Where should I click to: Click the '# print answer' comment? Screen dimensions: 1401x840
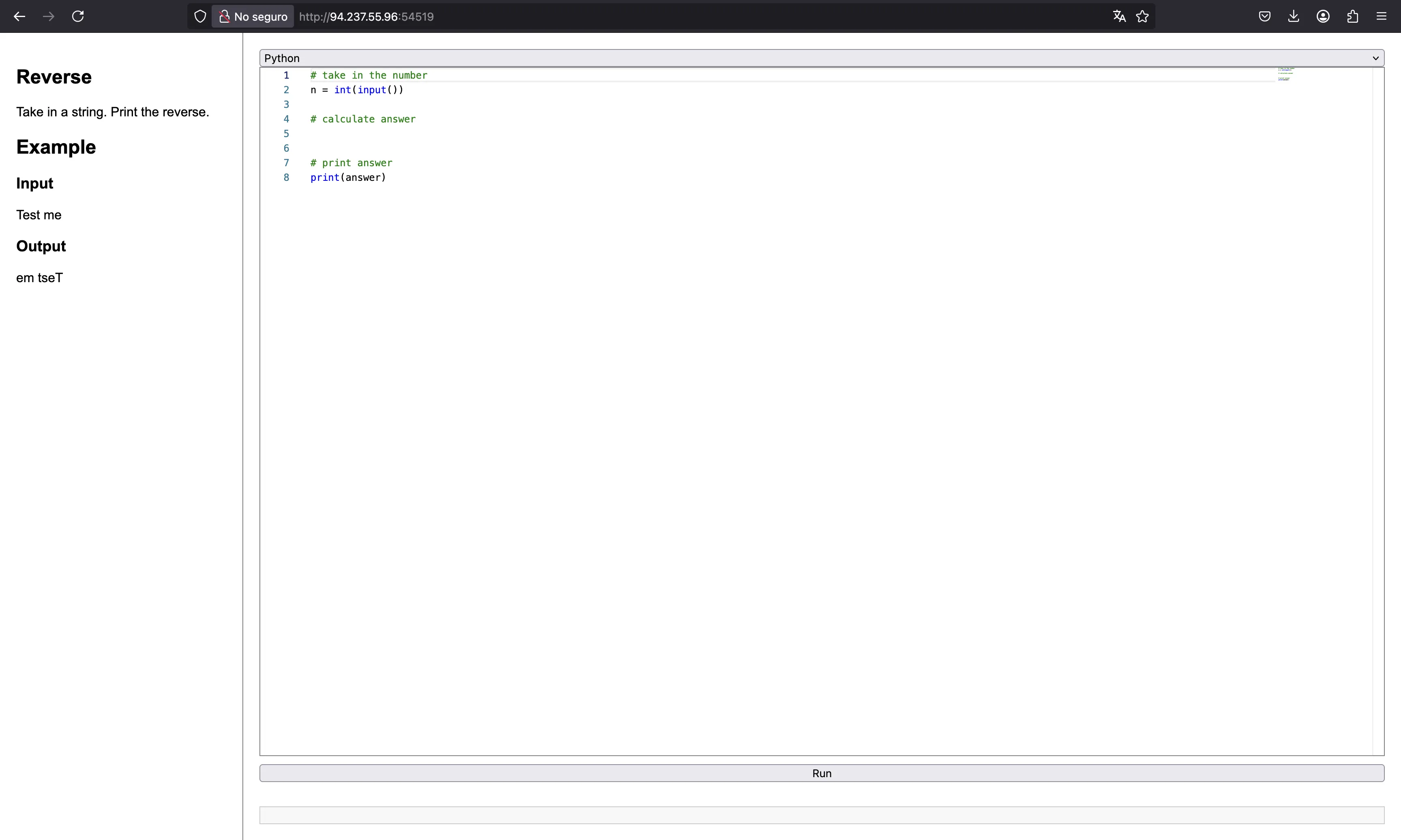351,163
